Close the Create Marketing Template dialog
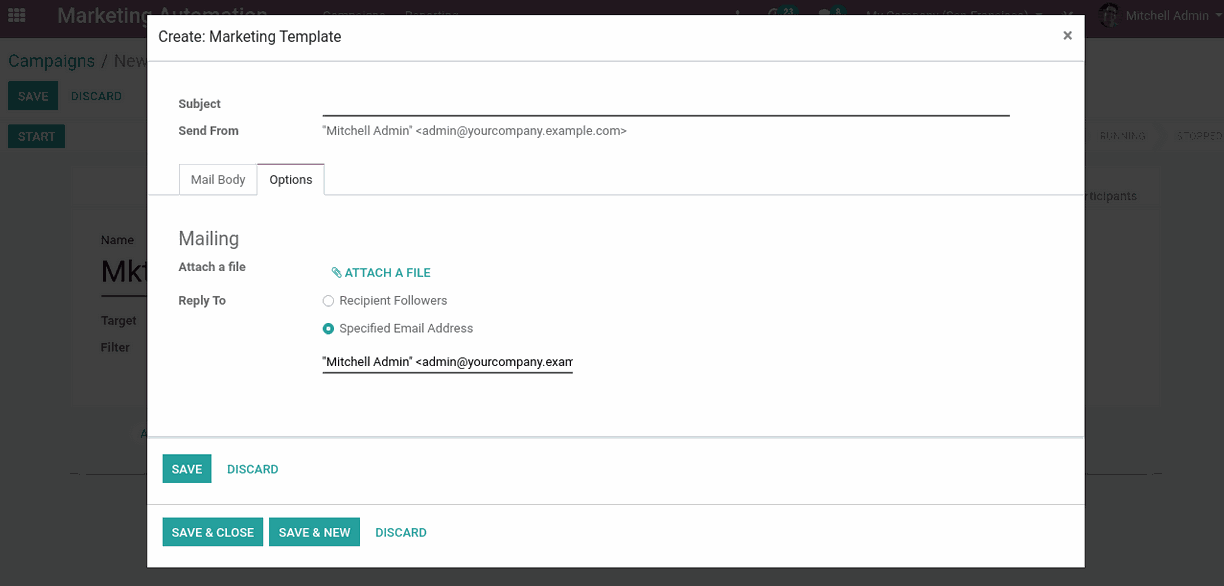The image size is (1224, 586). point(1067,35)
